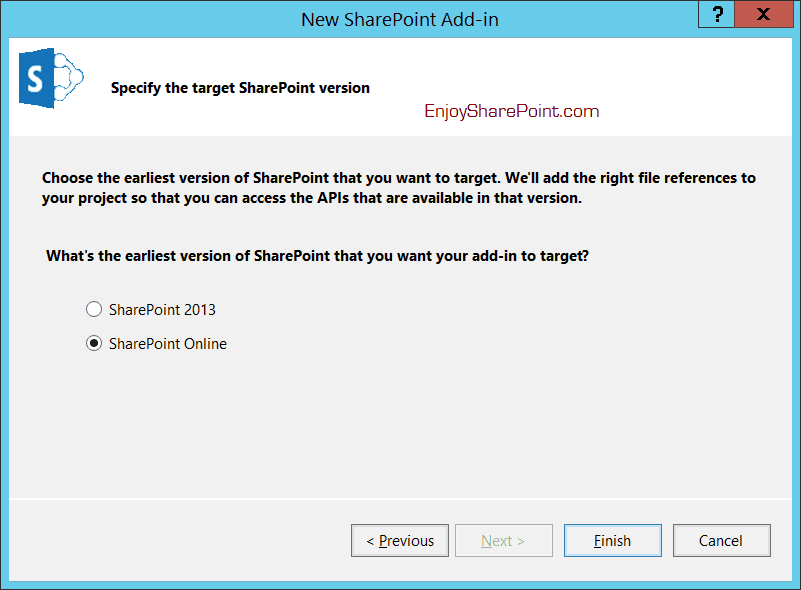Viewport: 801px width, 590px height.
Task: Close the dialog with the X button
Action: pyautogui.click(x=764, y=14)
